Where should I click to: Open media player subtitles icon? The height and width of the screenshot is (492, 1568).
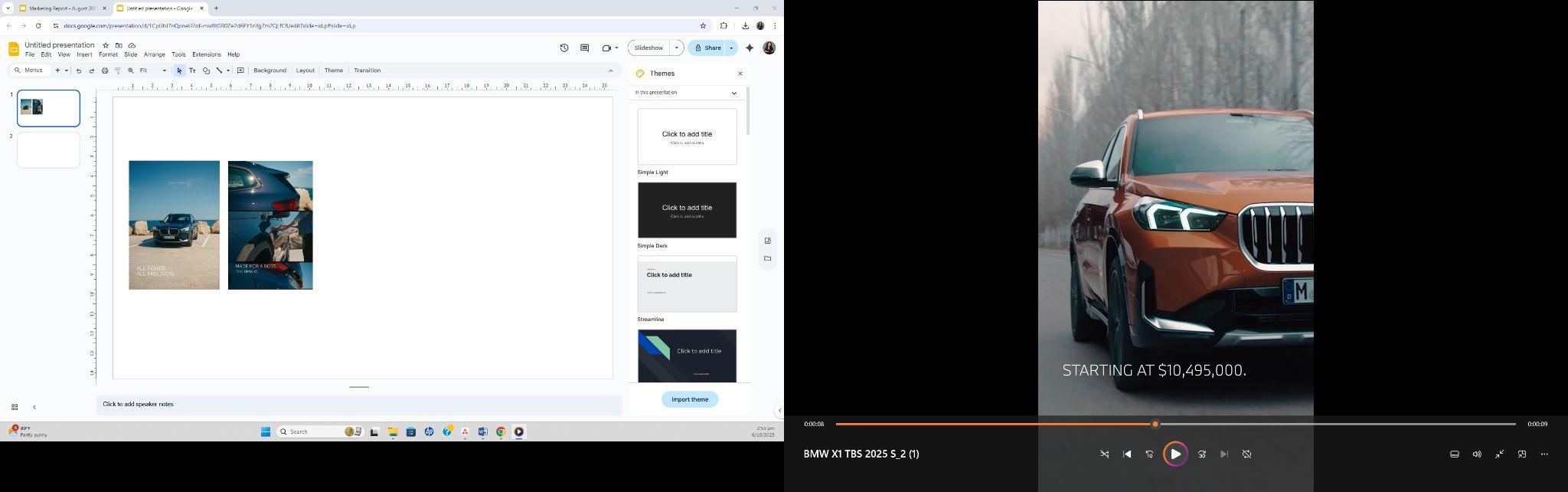coord(1455,454)
